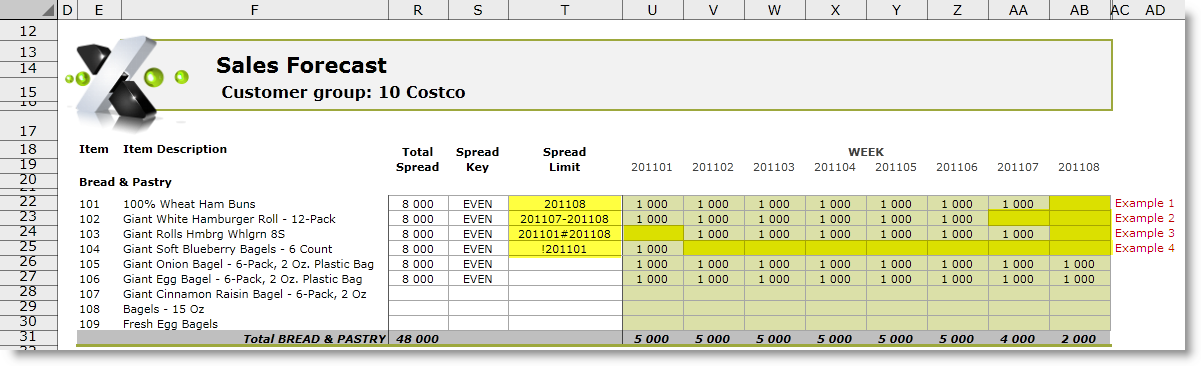Screen dimensions: 1201x366
Task: Click Example 2 label
Action: [1144, 218]
